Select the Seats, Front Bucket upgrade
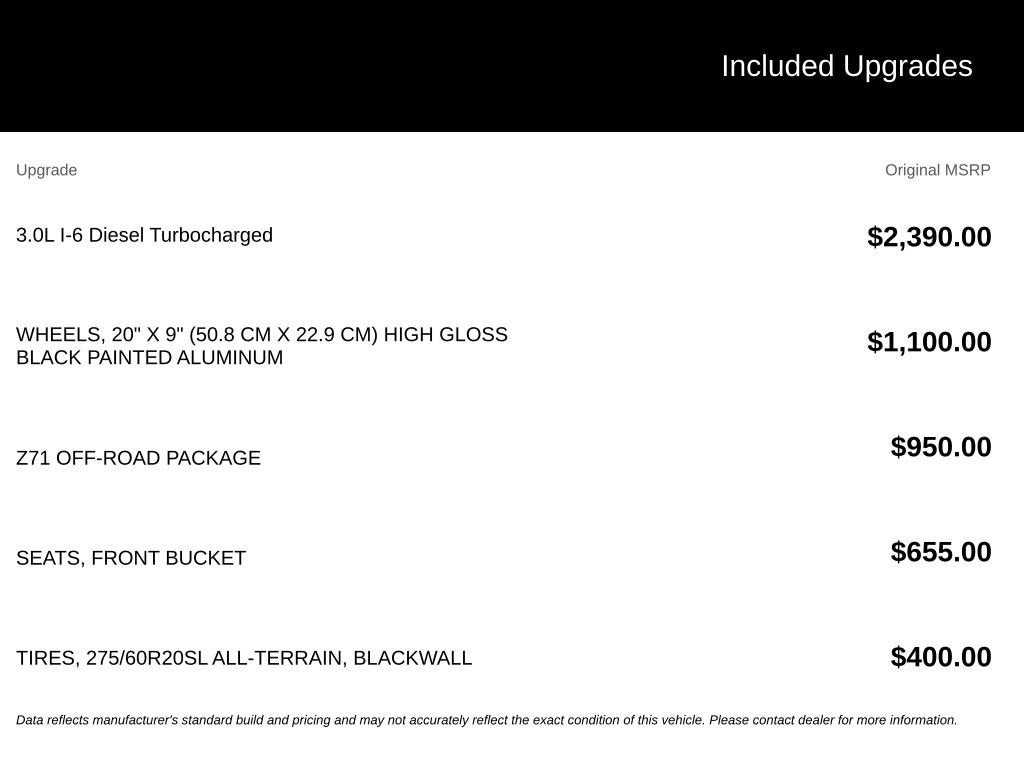This screenshot has width=1024, height=768. tap(131, 558)
